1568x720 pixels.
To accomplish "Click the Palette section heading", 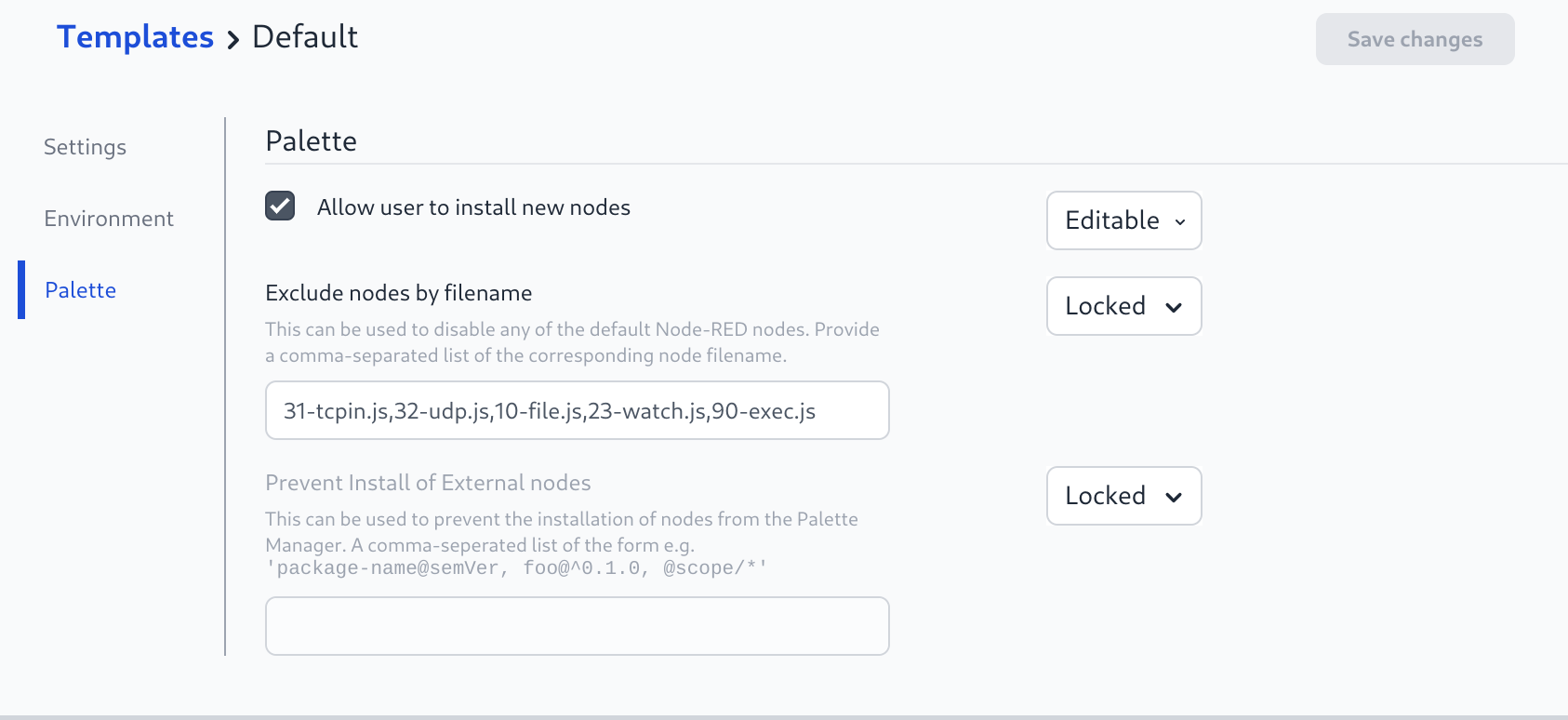I will [311, 140].
